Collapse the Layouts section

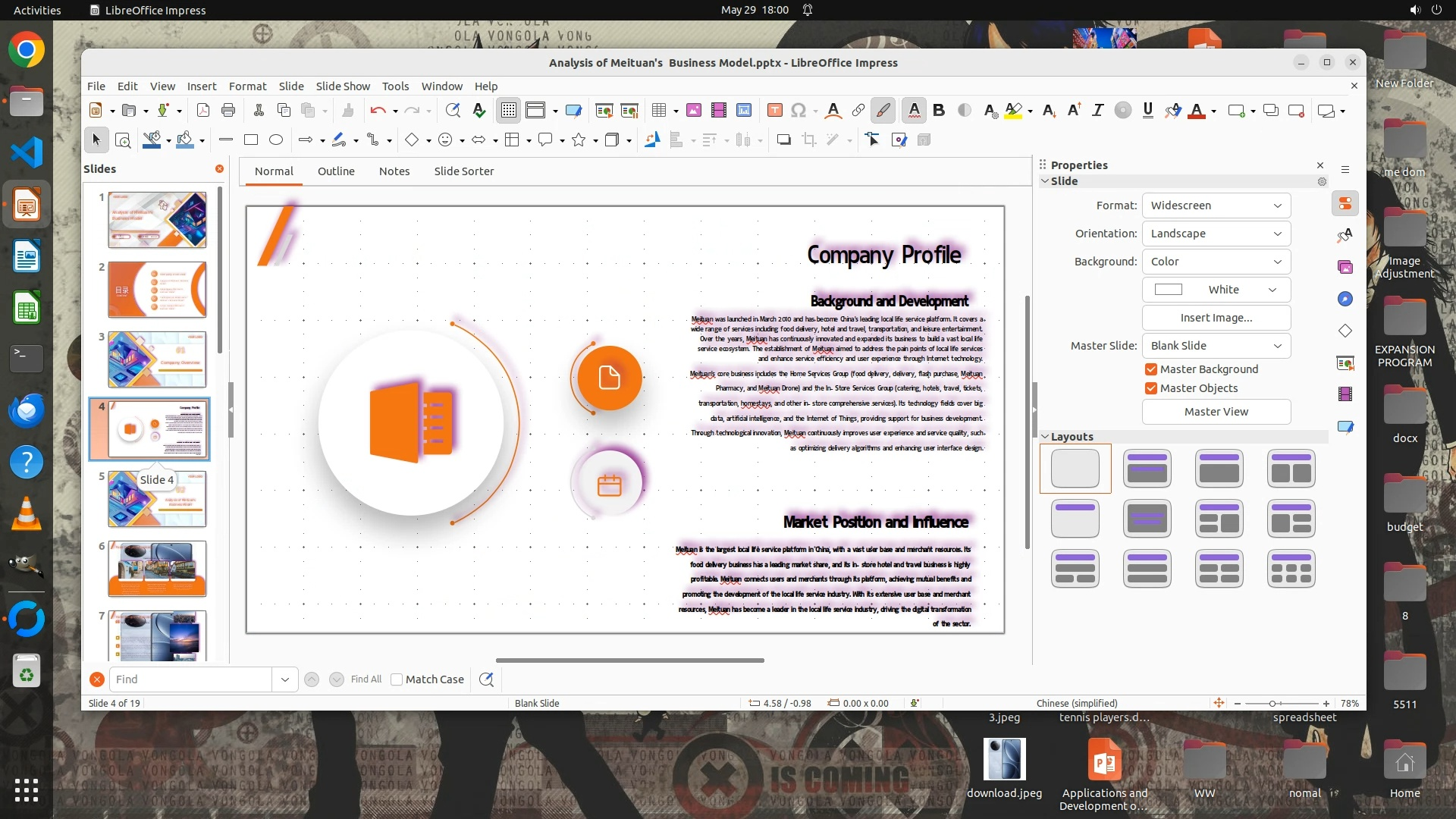[1045, 437]
